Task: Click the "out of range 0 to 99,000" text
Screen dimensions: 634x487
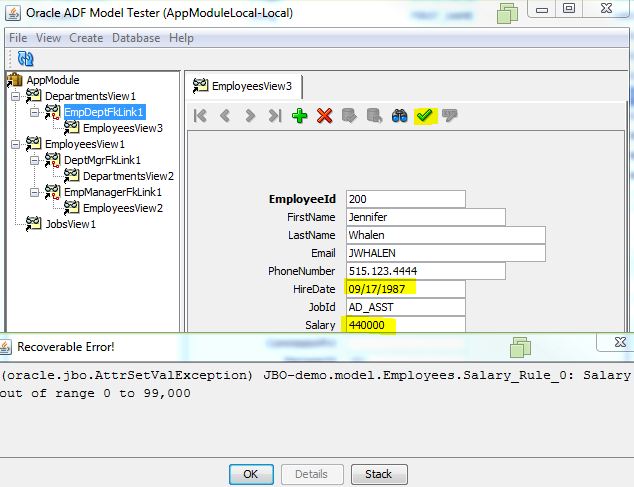Action: tap(95, 393)
